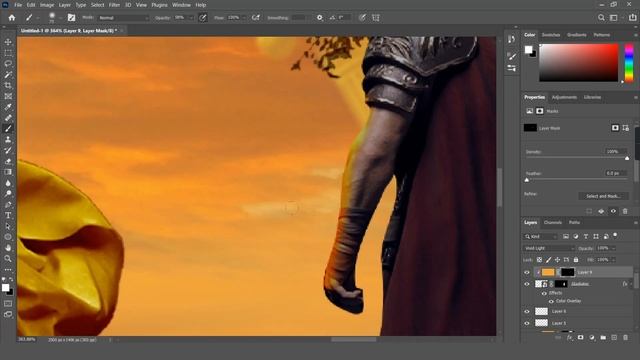The image size is (640, 360).
Task: Select the Eyedropper tool
Action: coord(8,107)
